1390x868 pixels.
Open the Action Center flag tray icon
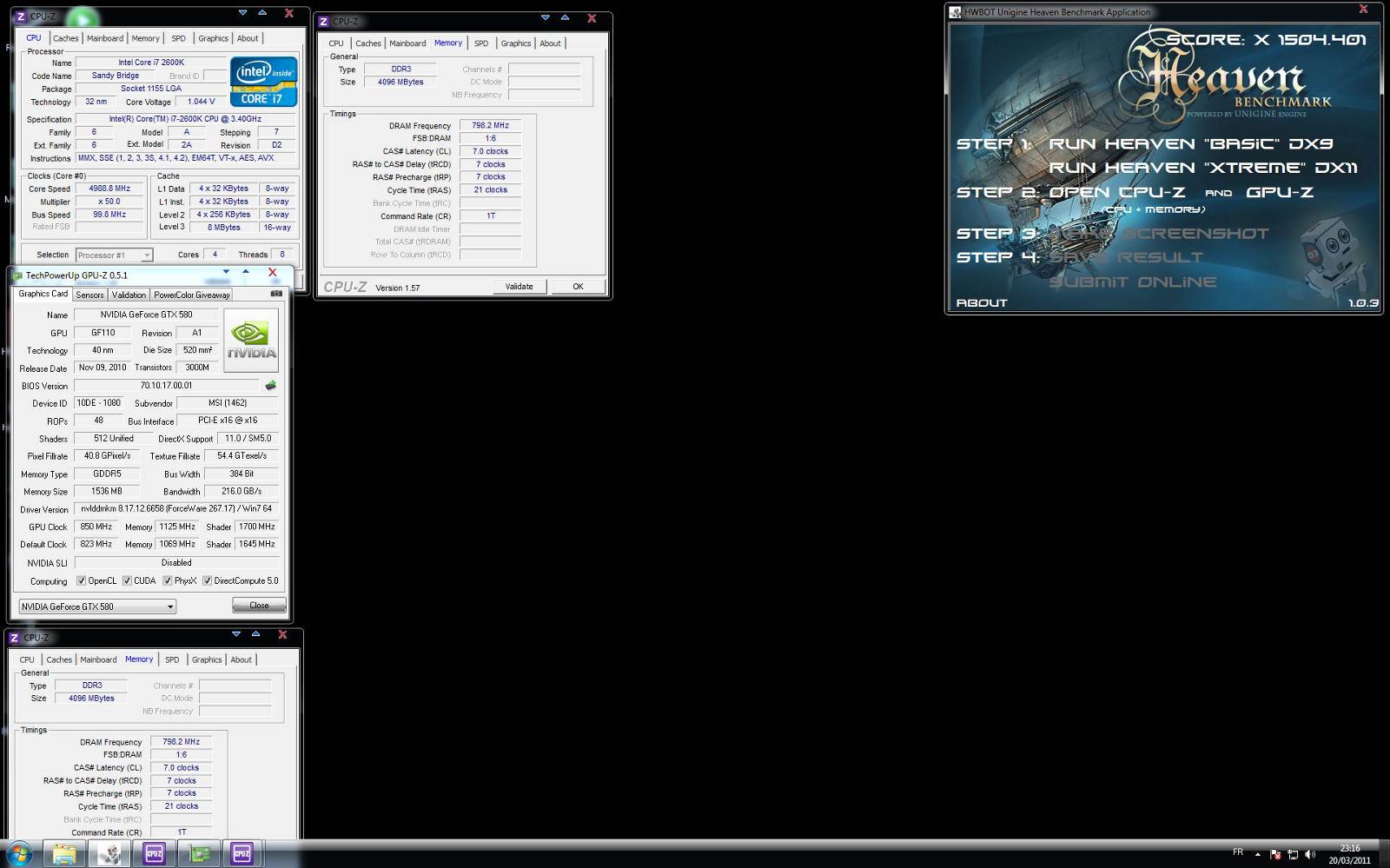(x=1274, y=854)
